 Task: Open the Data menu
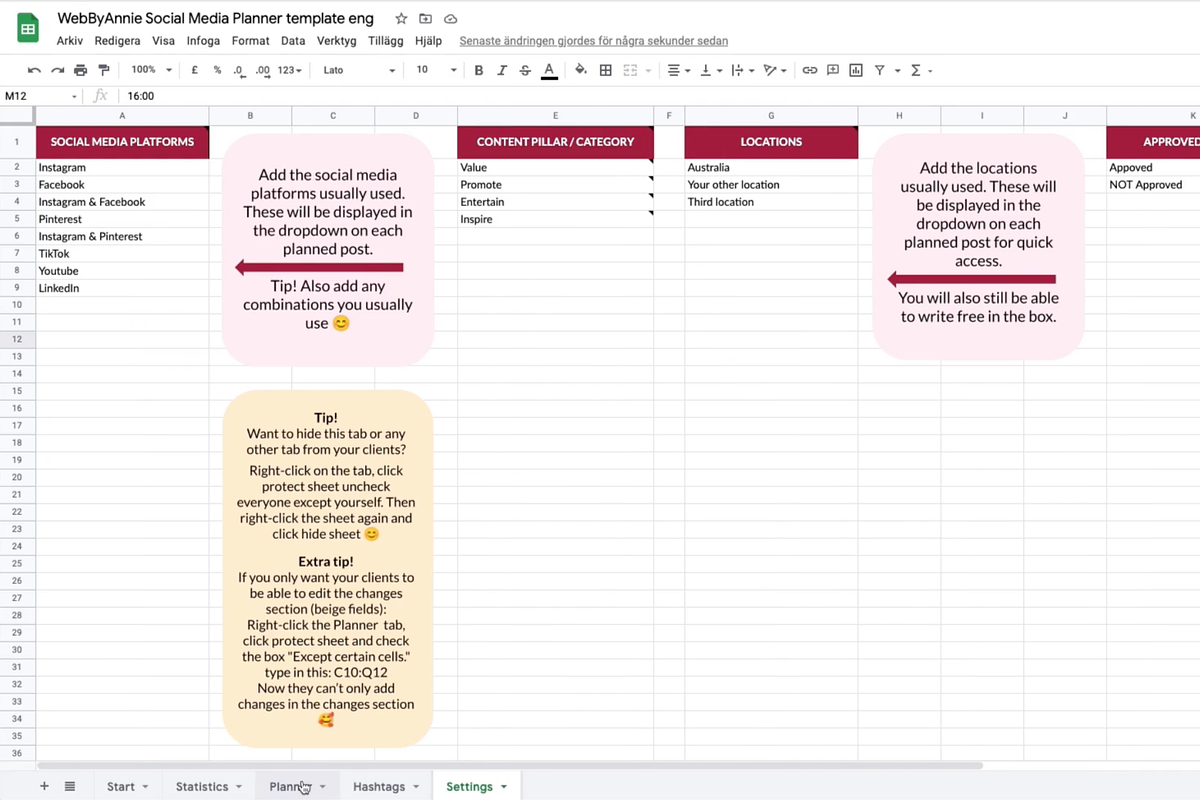tap(293, 41)
